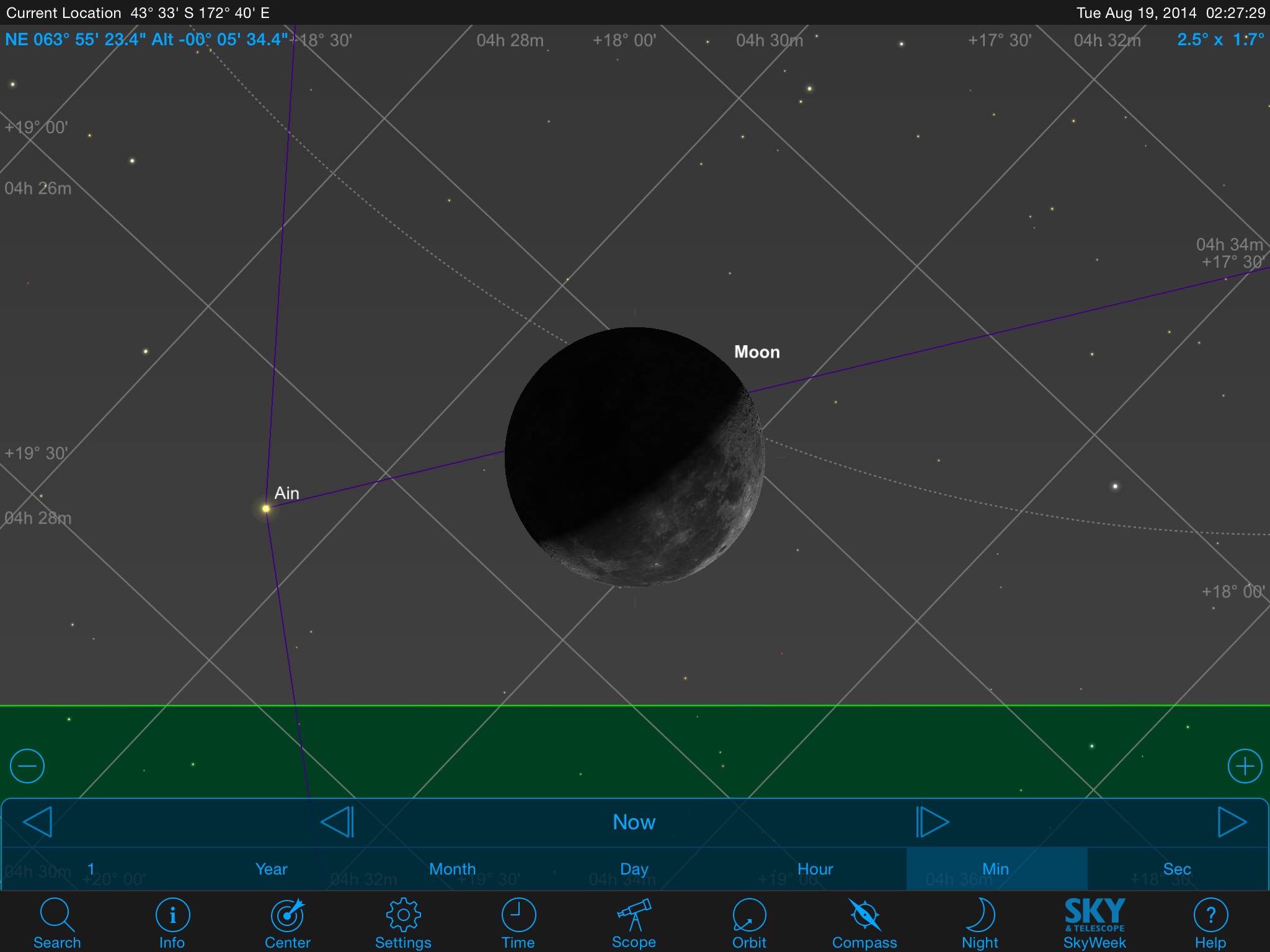The width and height of the screenshot is (1270, 952).
Task: Open the Info panel
Action: (172, 923)
